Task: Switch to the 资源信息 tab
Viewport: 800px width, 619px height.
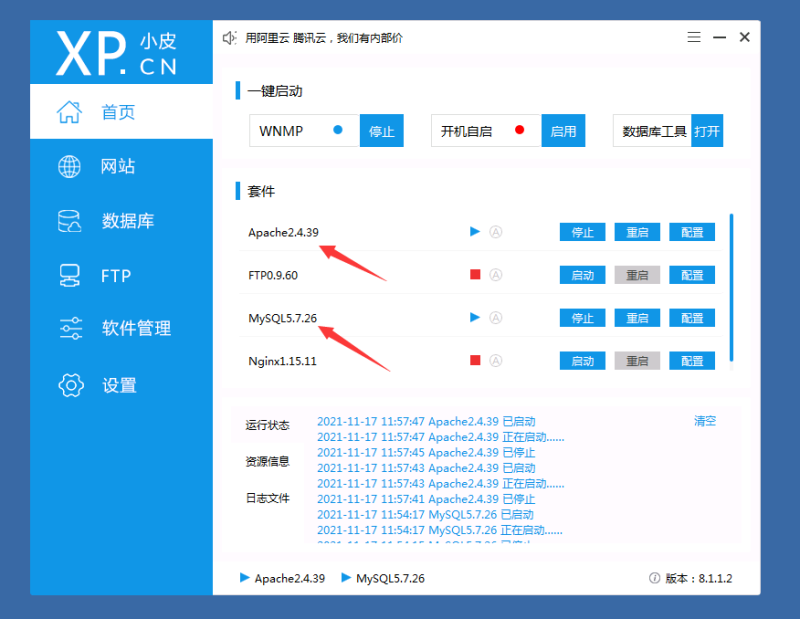Action: click(267, 461)
